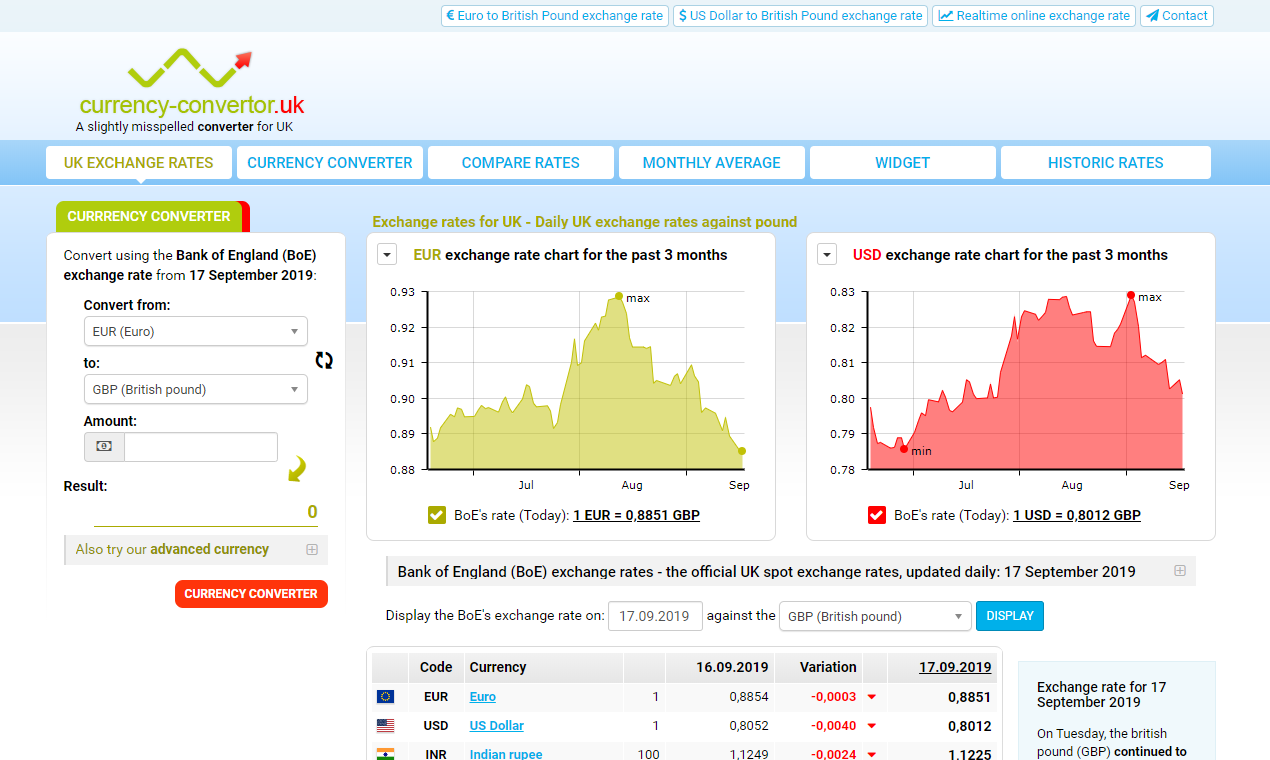Screen dimensions: 1270x760
Task: Switch to the COMPARE RATES tab
Action: coord(520,162)
